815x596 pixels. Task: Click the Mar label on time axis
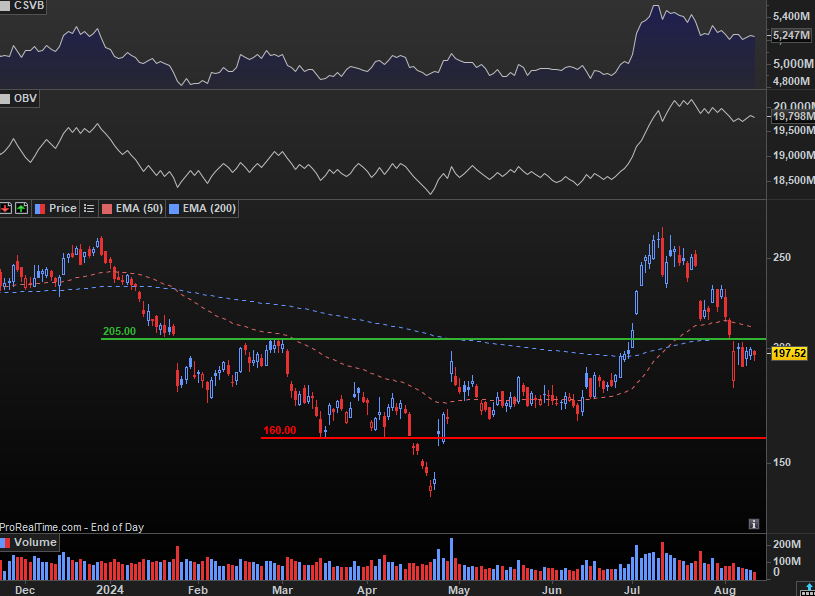(282, 590)
